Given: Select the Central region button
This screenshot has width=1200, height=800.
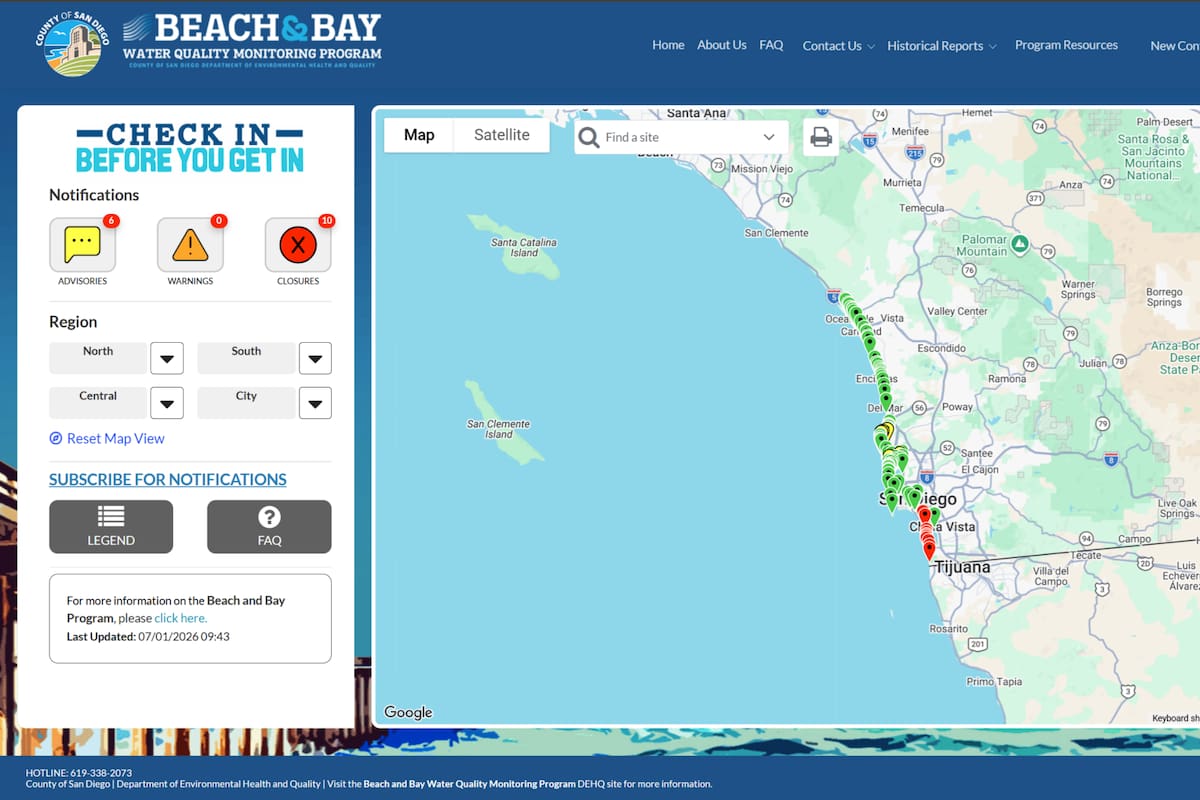Looking at the screenshot, I should click(98, 403).
